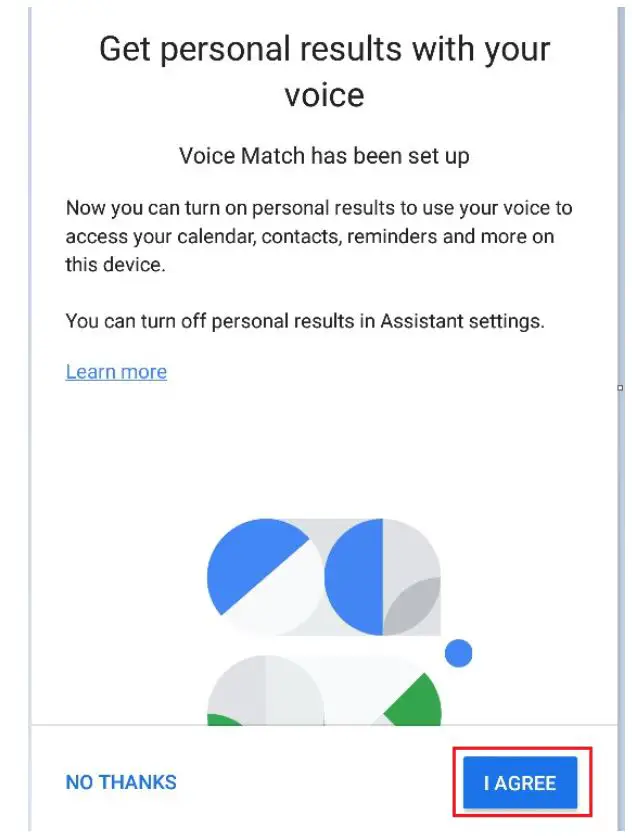
Task: Decline by clicking NO THANKS
Action: point(121,782)
